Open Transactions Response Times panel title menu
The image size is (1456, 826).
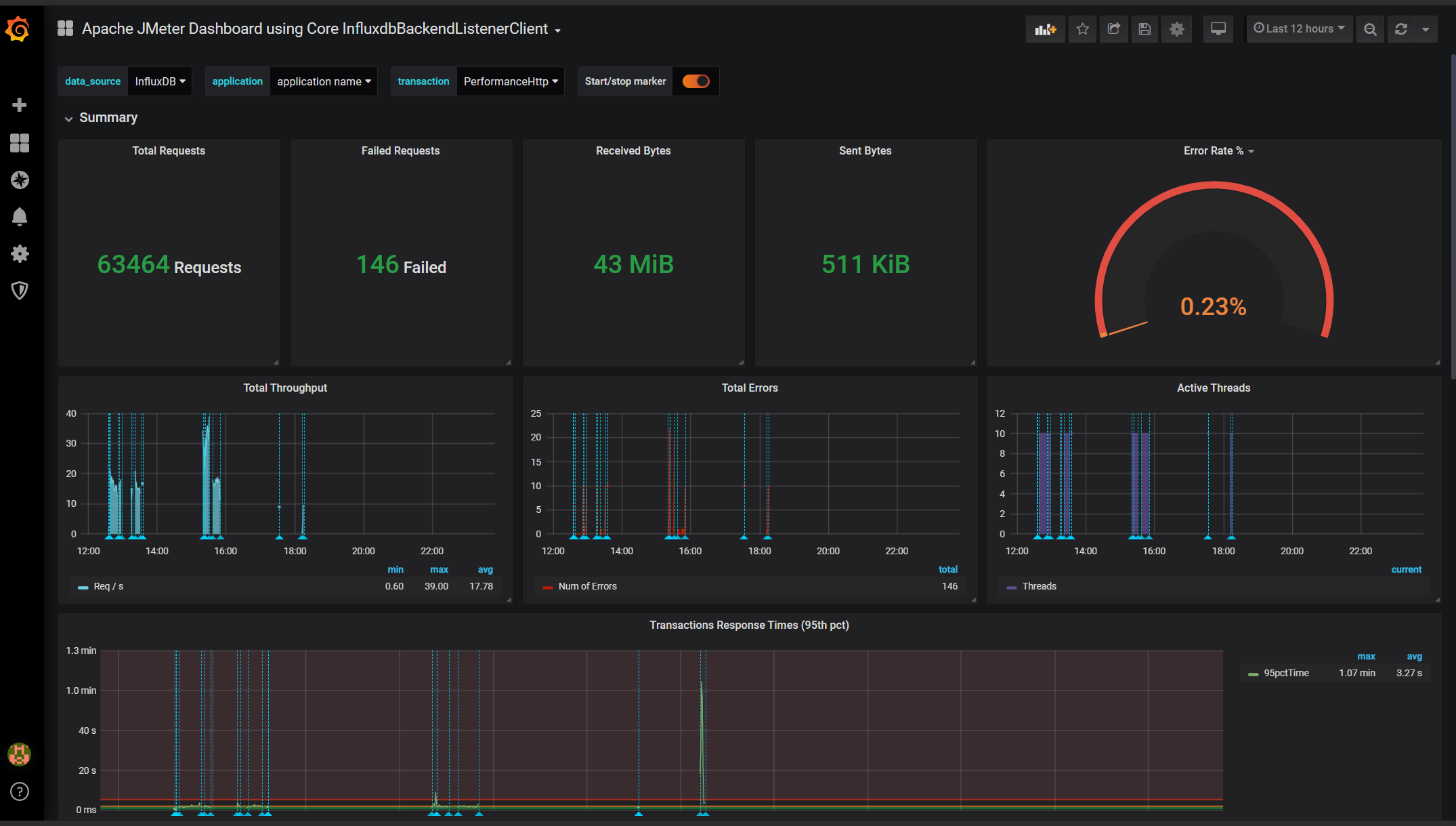pos(749,625)
